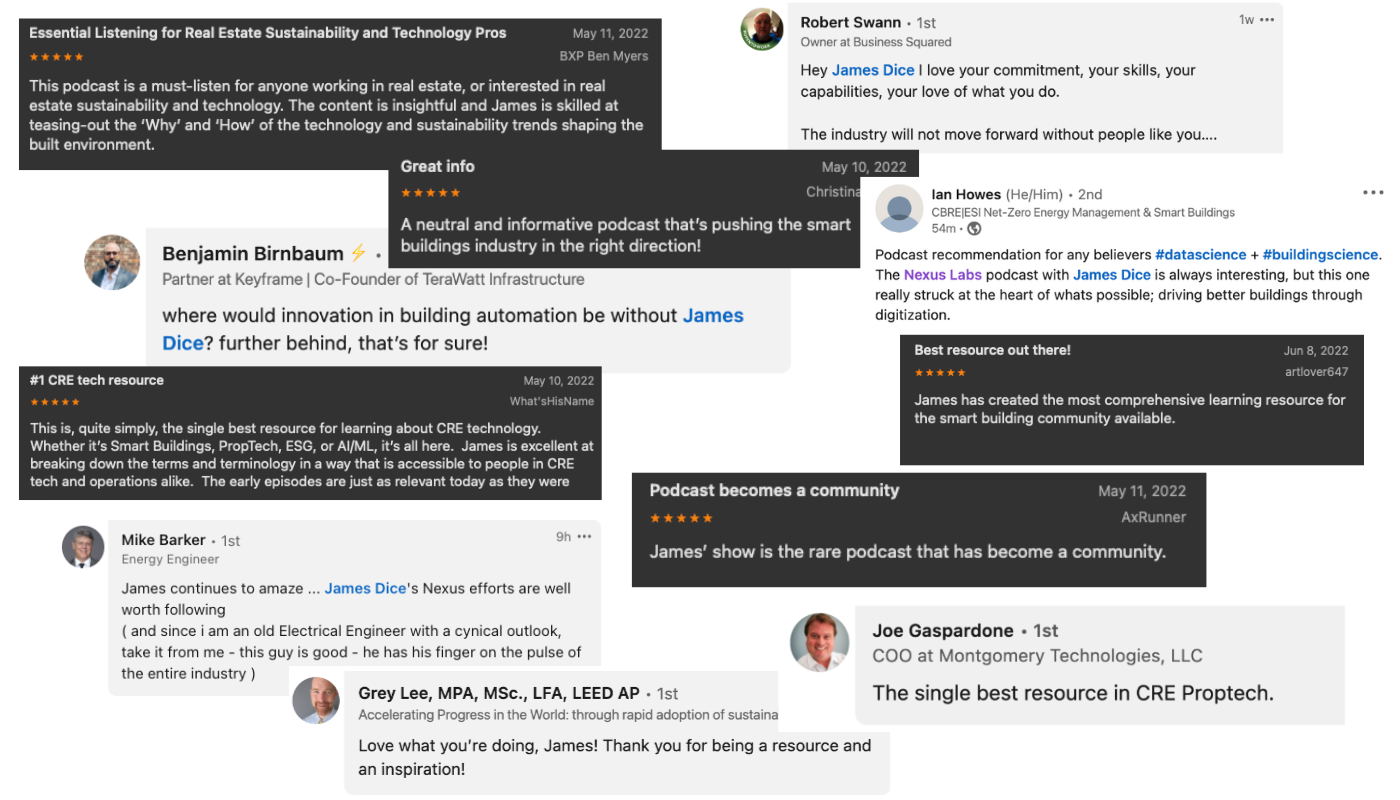Click Ian Howes' default avatar icon
Viewport: 1400px width, 800px height.
click(x=899, y=208)
